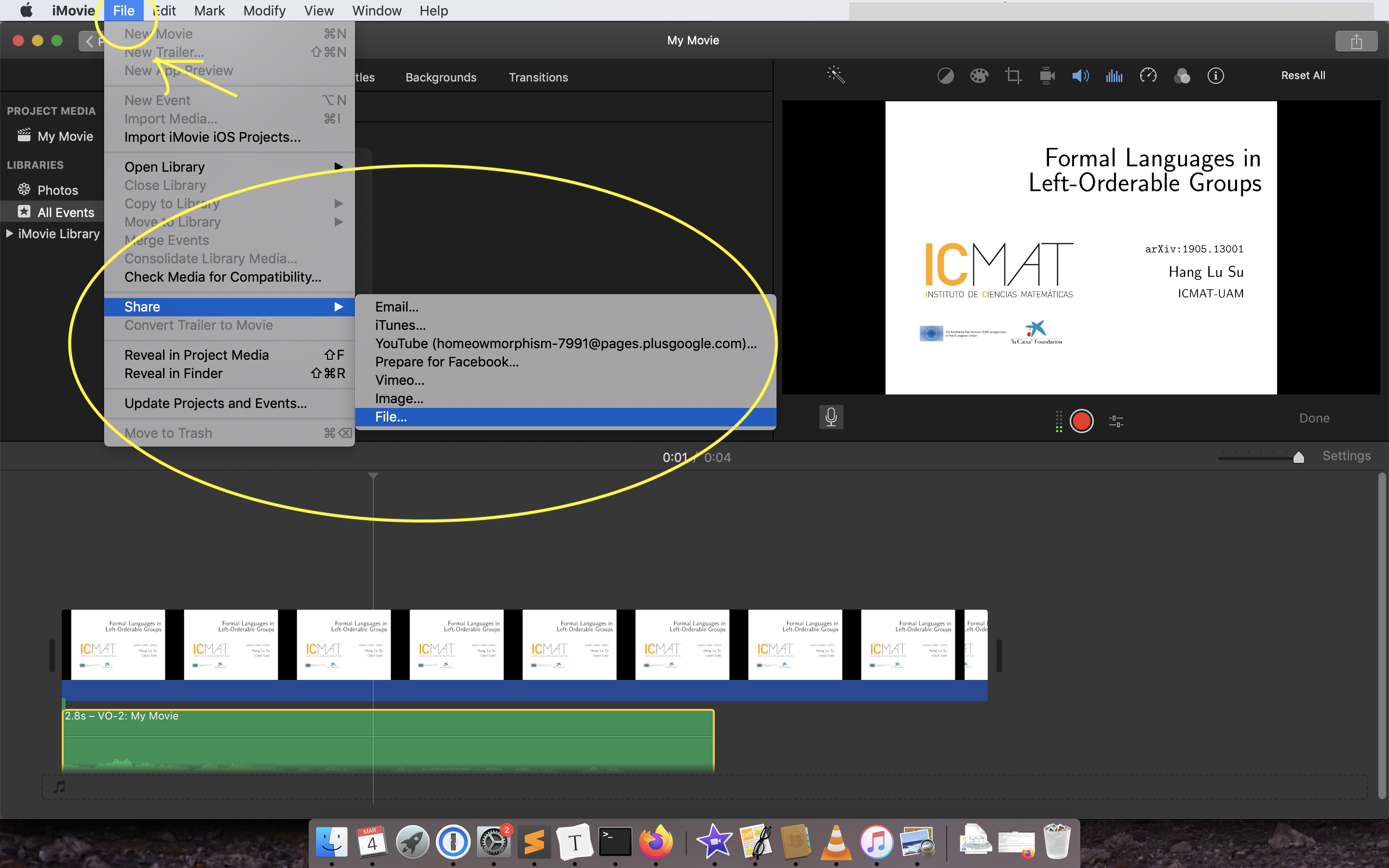Choose Reveal in Finder
Viewport: 1389px width, 868px height.
click(230, 373)
